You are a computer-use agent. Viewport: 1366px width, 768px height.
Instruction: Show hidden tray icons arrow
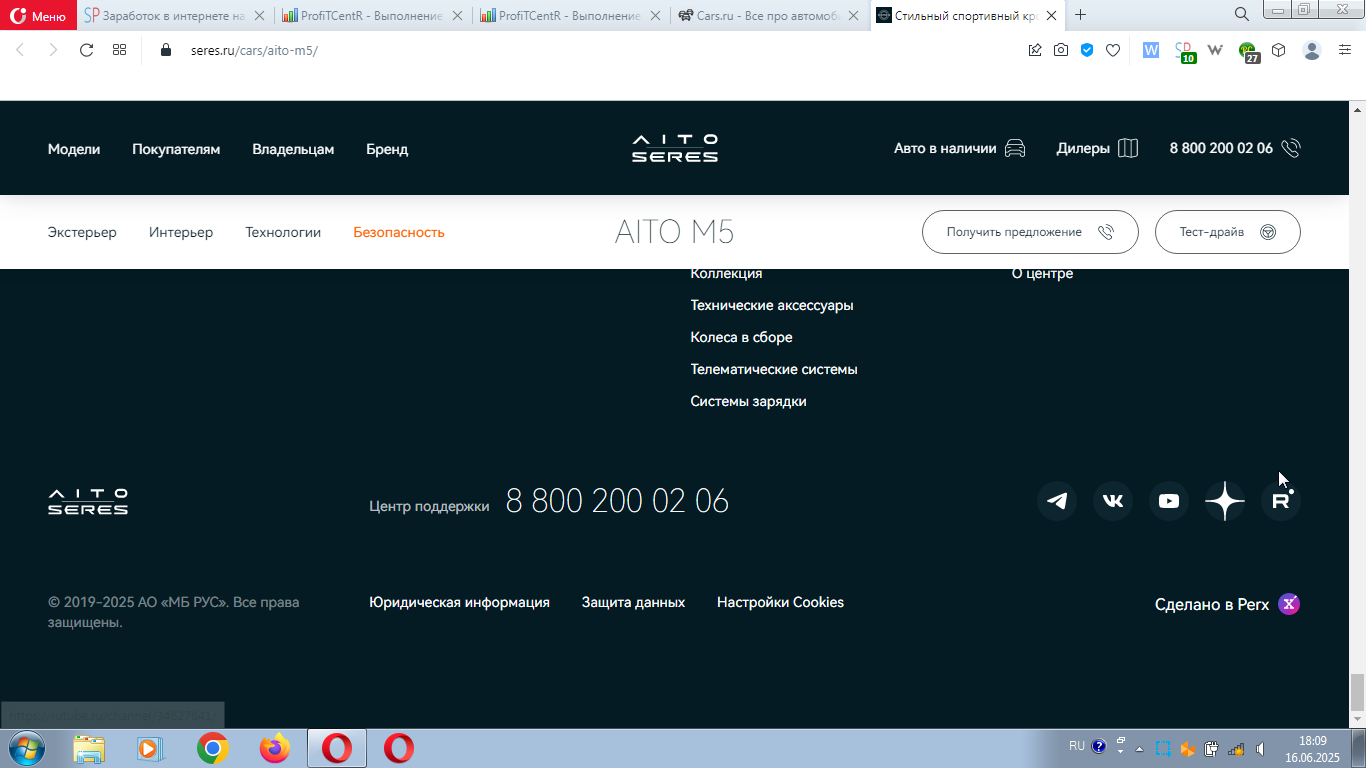1138,748
